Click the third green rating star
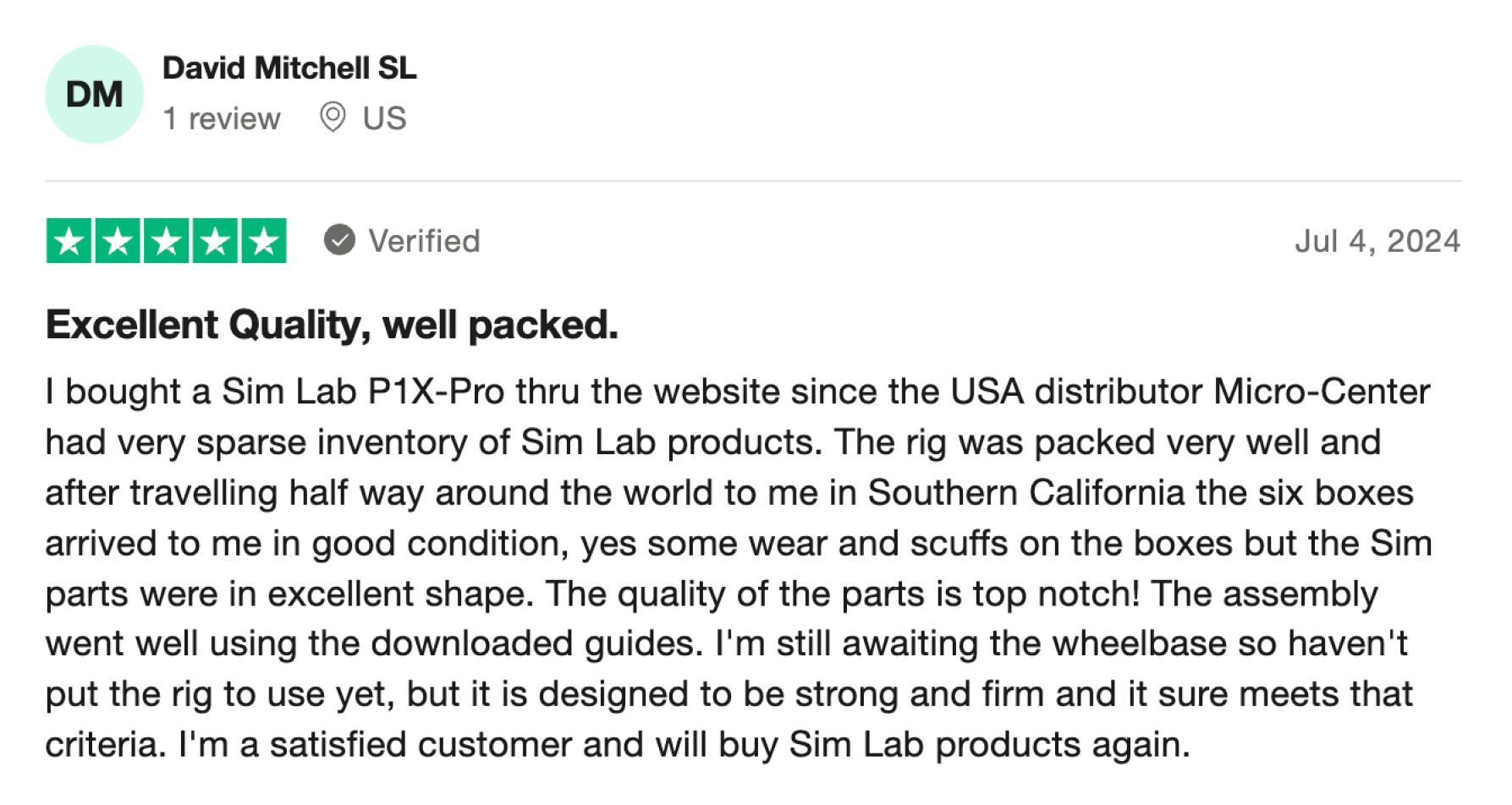 [x=167, y=241]
